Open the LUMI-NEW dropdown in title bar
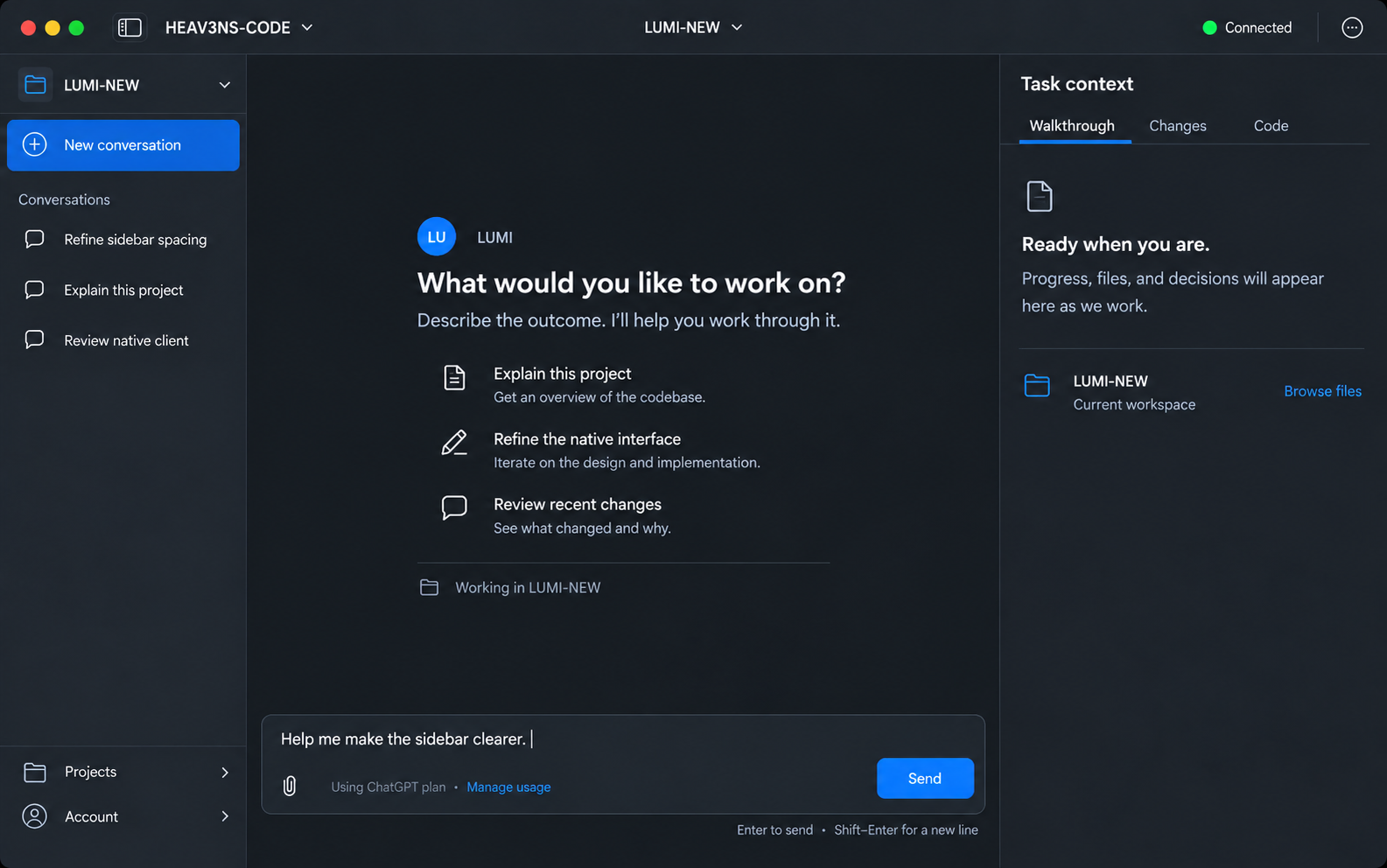Image resolution: width=1387 pixels, height=868 pixels. coord(693,28)
